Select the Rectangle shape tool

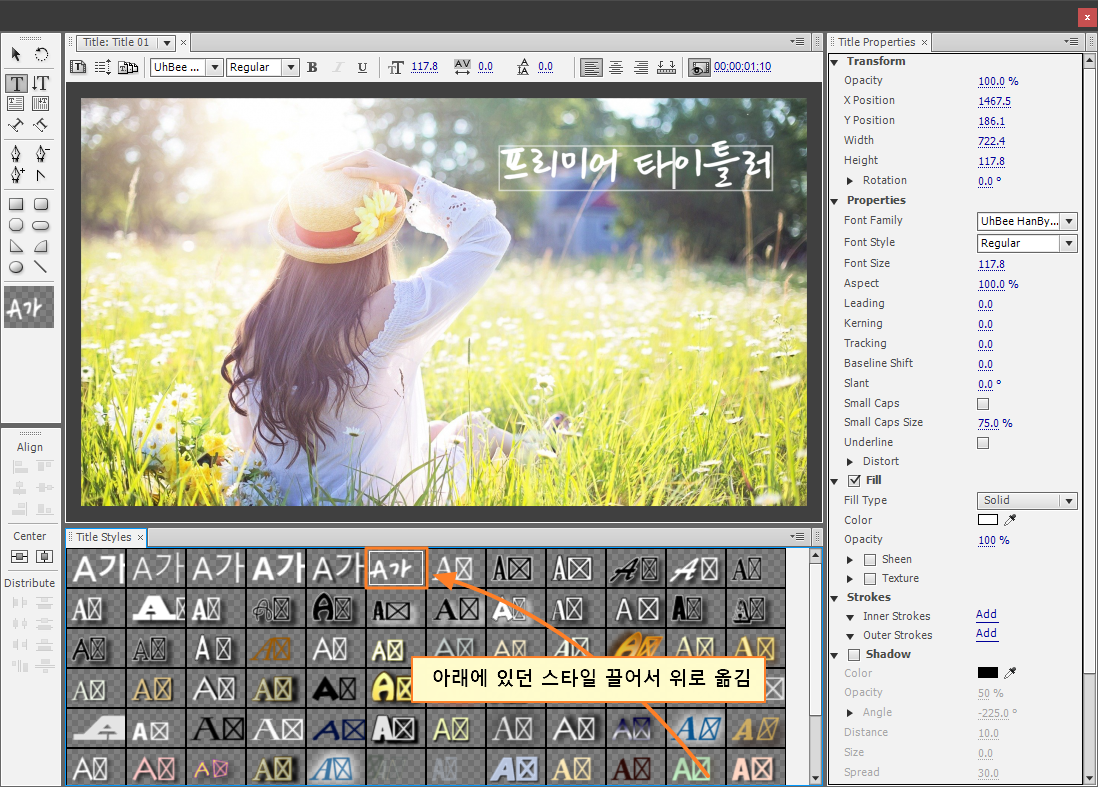[16, 204]
